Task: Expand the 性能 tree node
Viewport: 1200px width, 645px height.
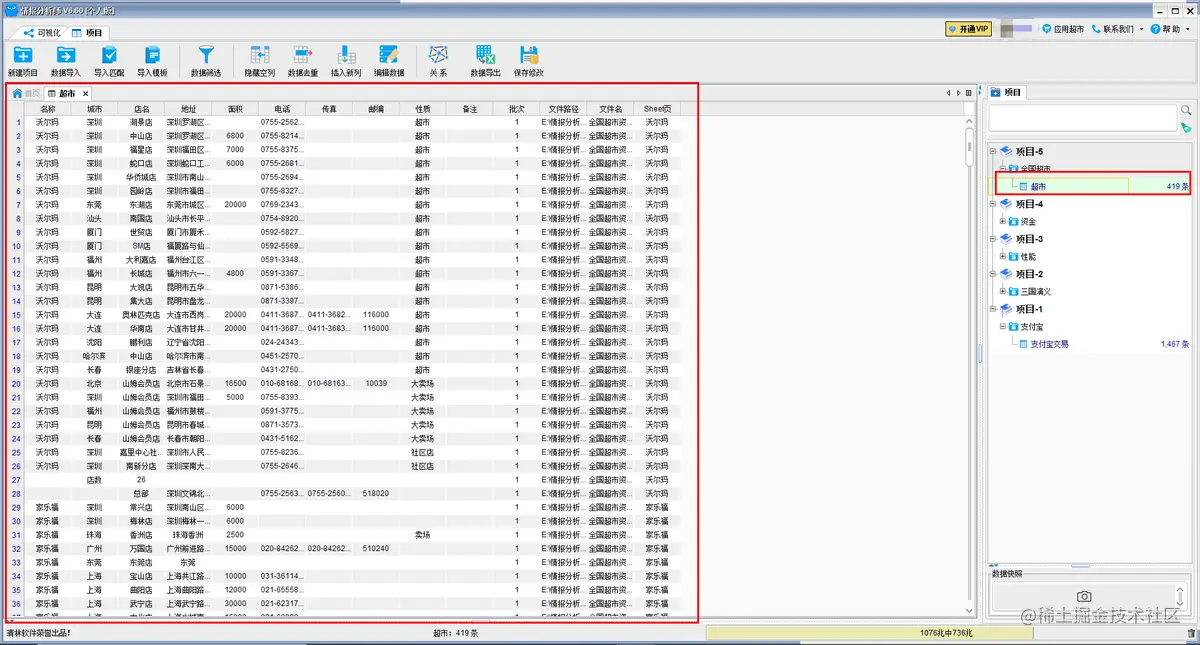Action: (x=1003, y=256)
